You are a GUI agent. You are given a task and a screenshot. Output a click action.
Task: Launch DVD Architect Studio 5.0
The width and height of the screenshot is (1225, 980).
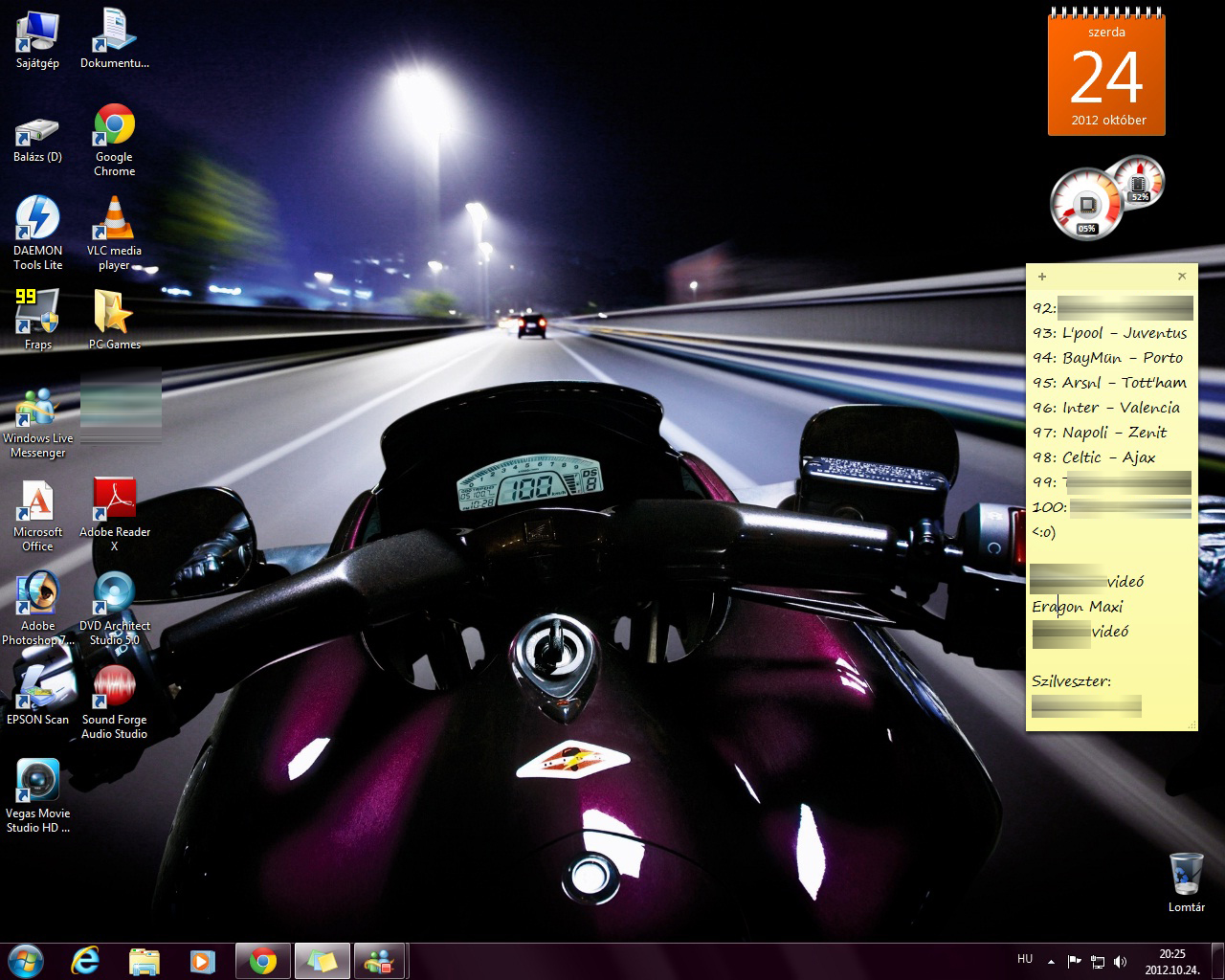pos(114,609)
